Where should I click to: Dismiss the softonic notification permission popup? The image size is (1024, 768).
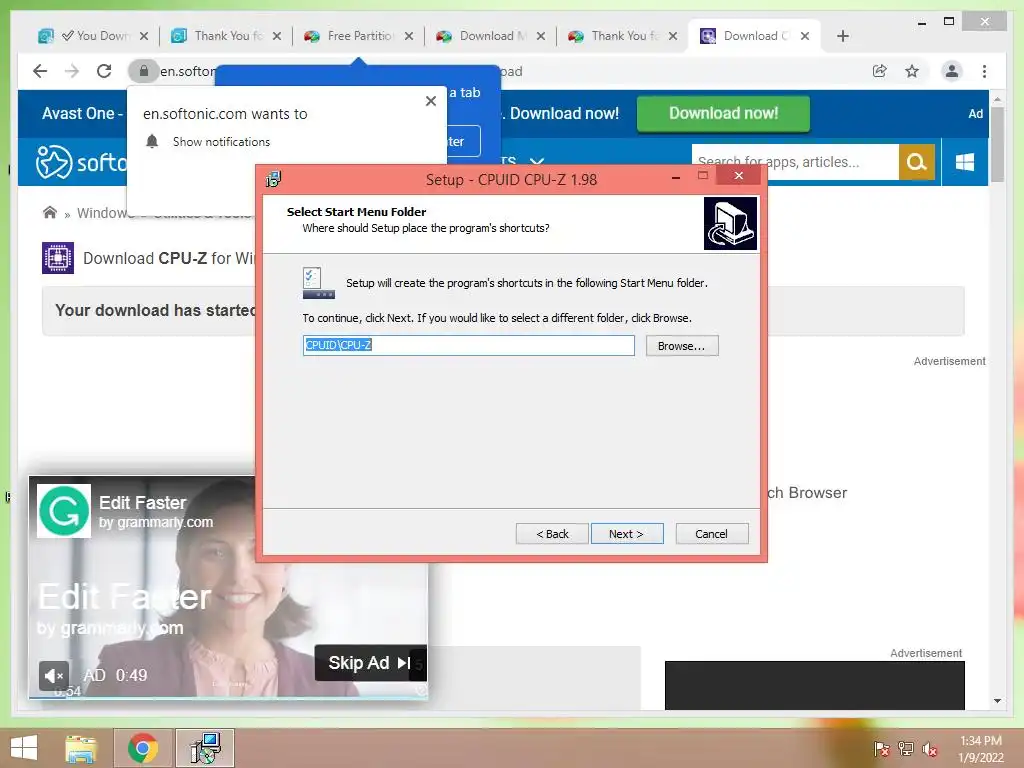[430, 101]
